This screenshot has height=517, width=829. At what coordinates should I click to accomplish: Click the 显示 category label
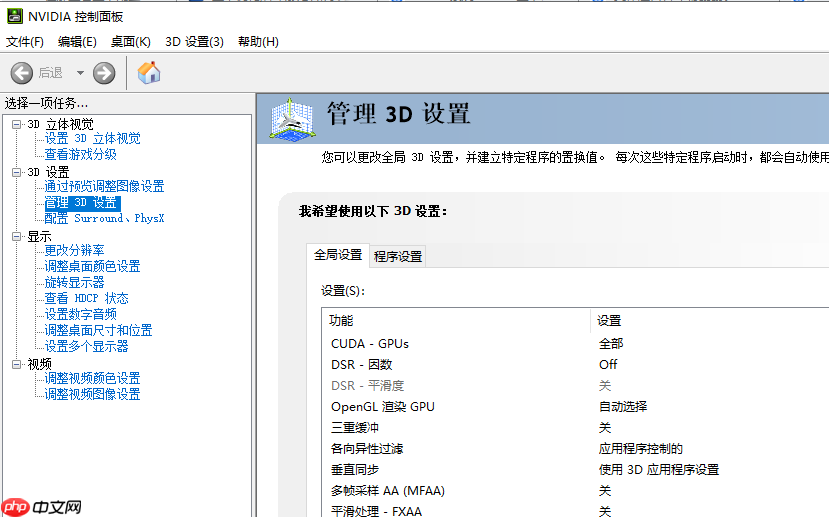pos(40,236)
